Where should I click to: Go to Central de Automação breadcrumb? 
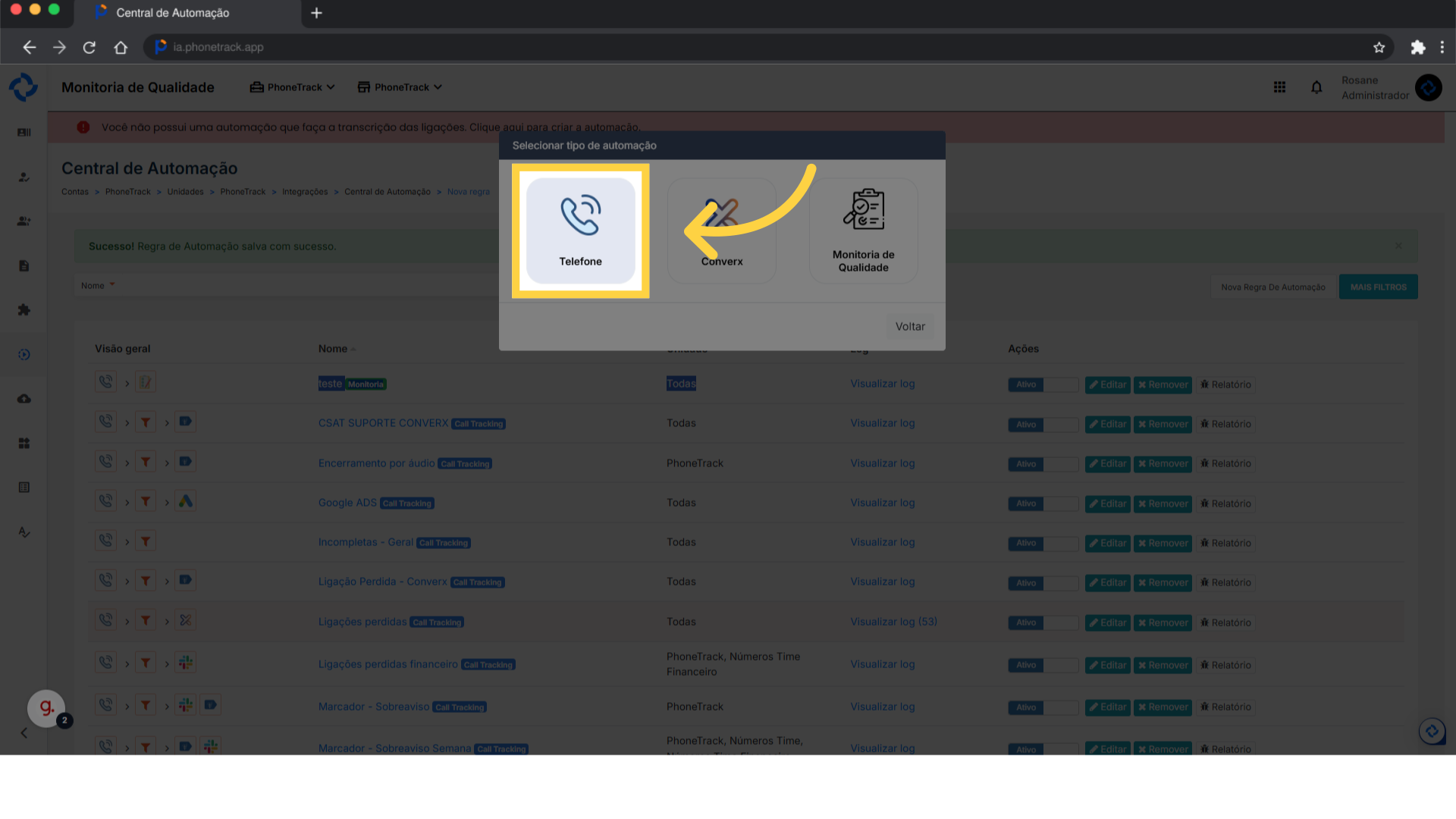pyautogui.click(x=387, y=192)
